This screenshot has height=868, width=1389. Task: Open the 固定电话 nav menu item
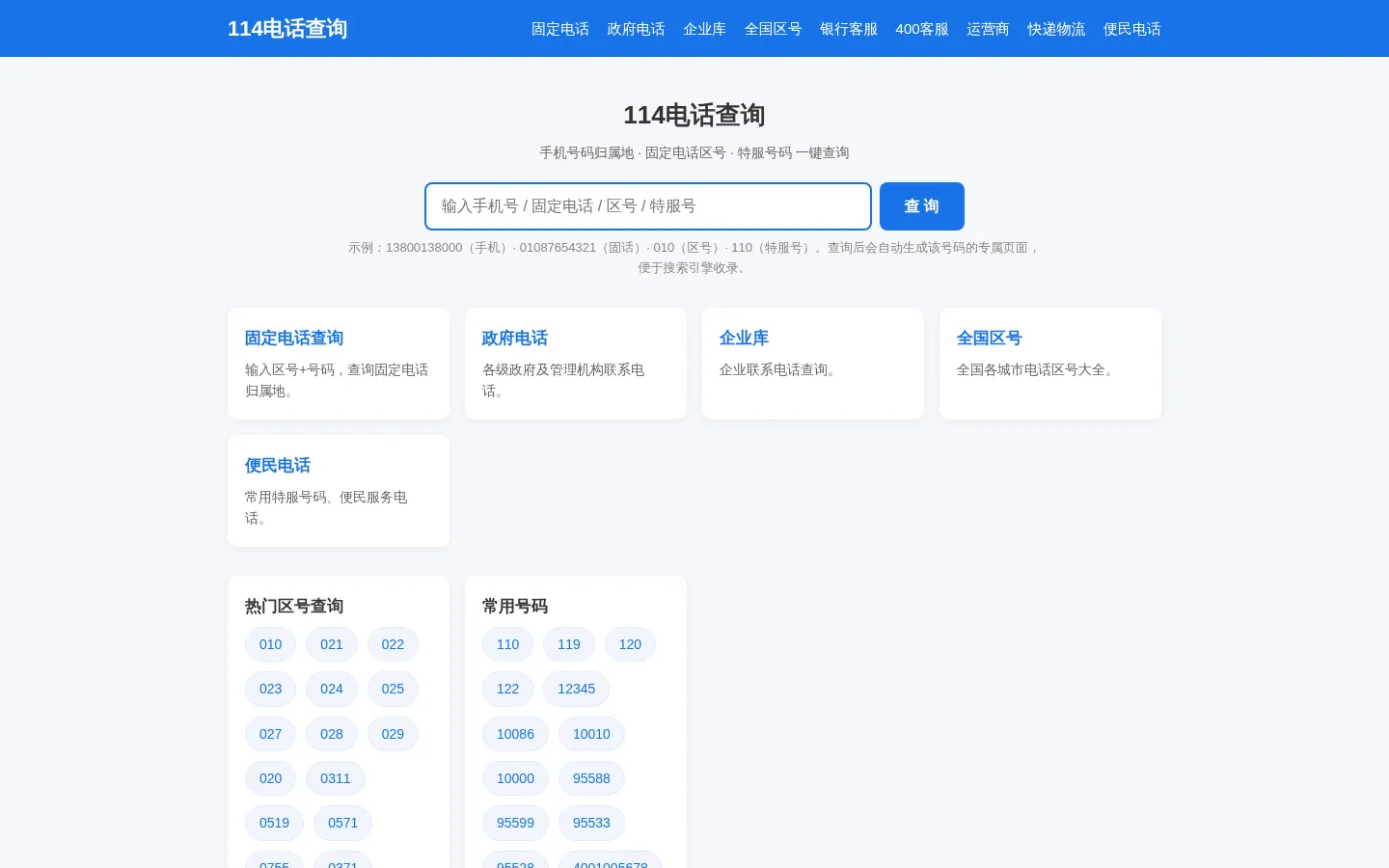pyautogui.click(x=560, y=29)
